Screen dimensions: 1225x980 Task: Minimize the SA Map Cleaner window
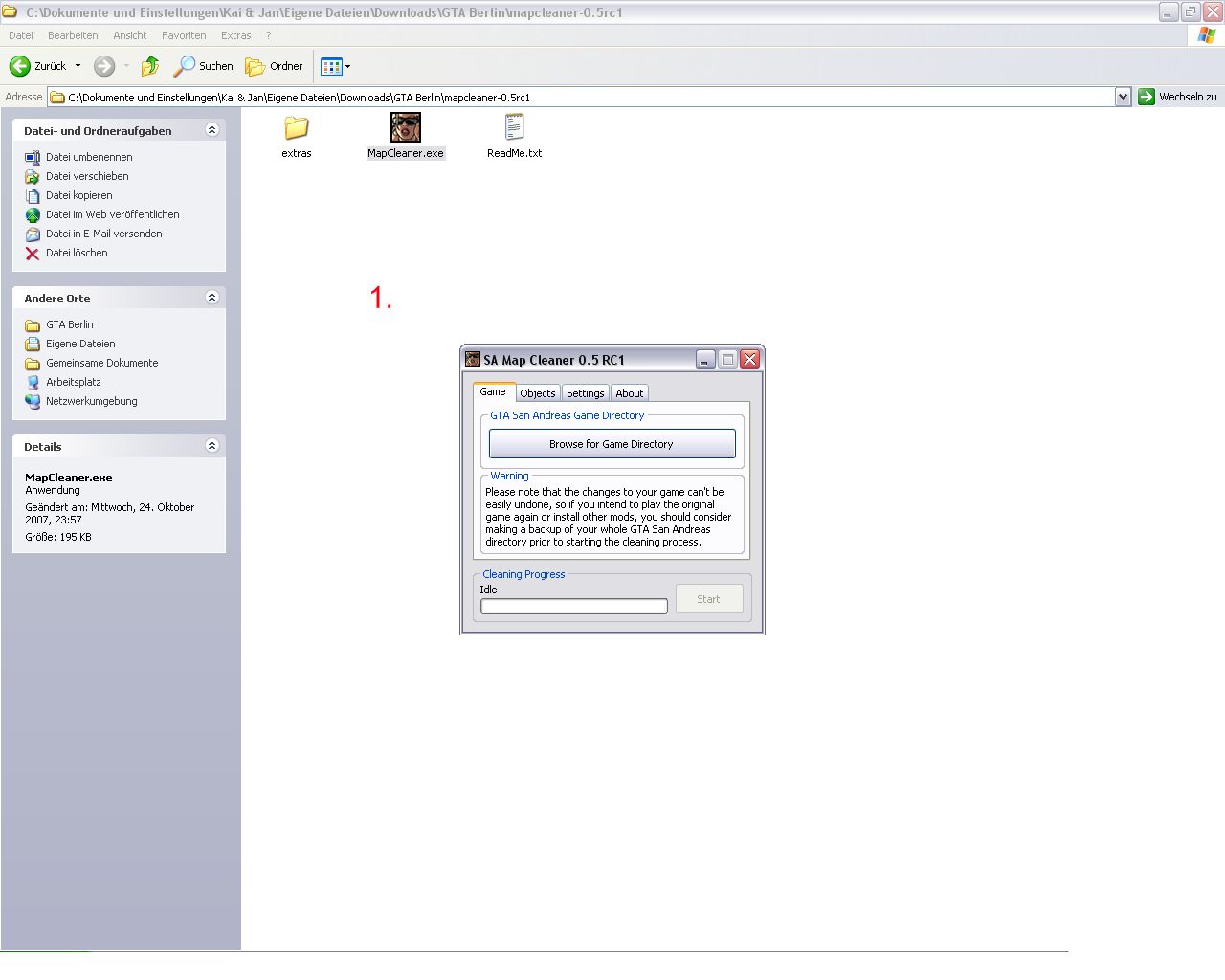(705, 360)
